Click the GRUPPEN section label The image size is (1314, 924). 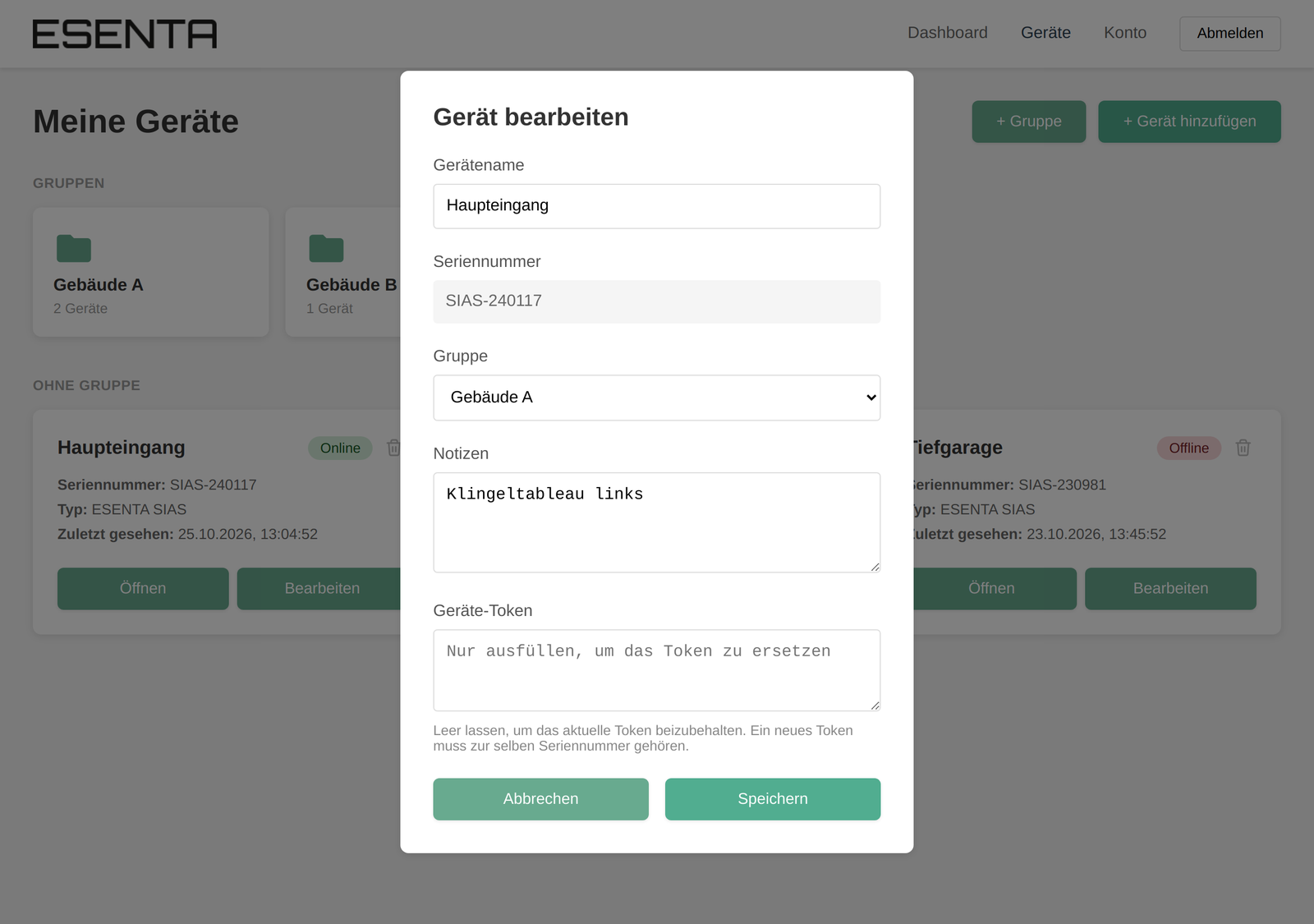point(69,183)
